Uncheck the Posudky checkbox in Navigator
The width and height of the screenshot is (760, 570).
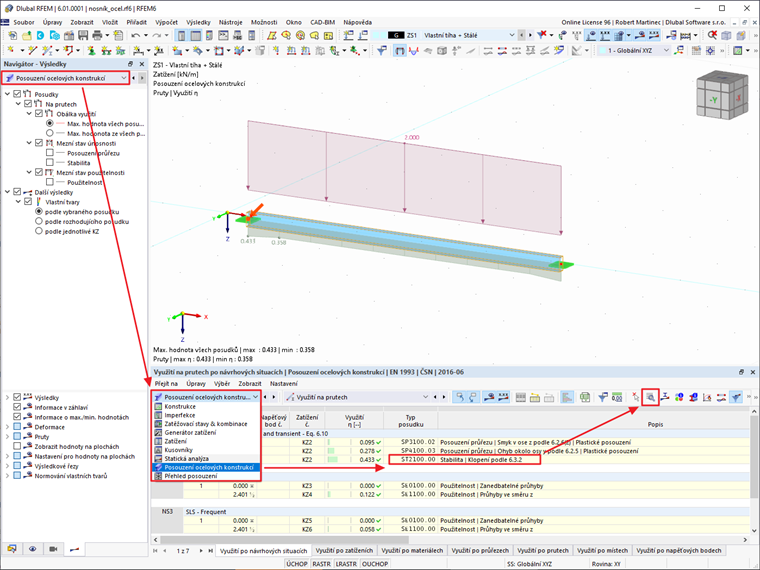point(17,94)
